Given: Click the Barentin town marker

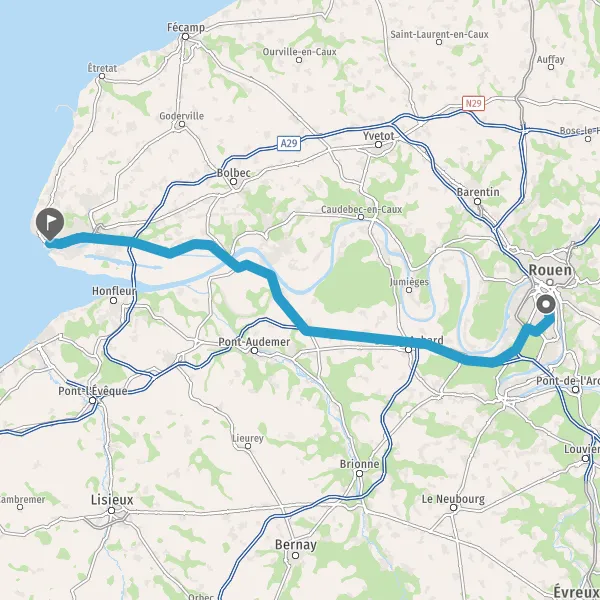Looking at the screenshot, I should pyautogui.click(x=478, y=201).
